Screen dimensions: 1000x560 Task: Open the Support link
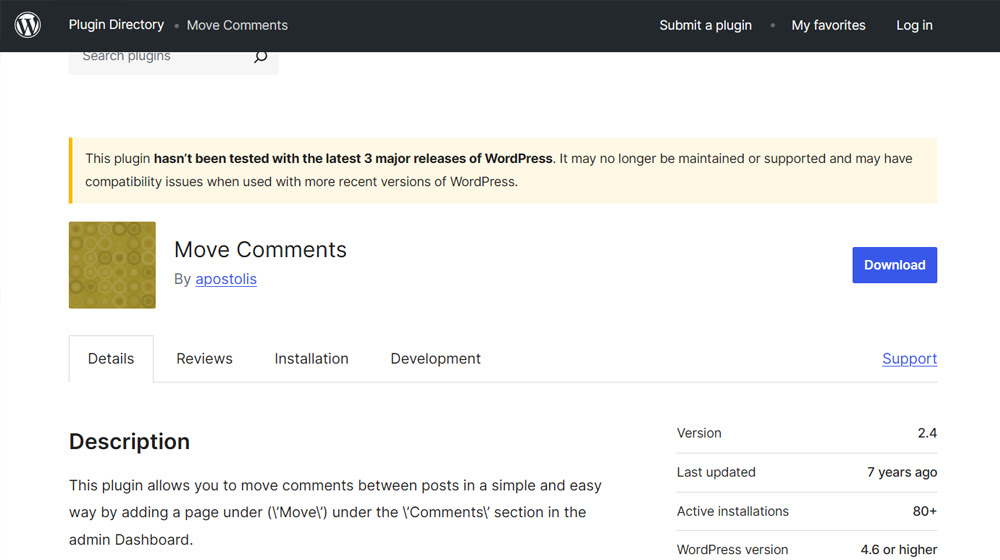point(909,358)
